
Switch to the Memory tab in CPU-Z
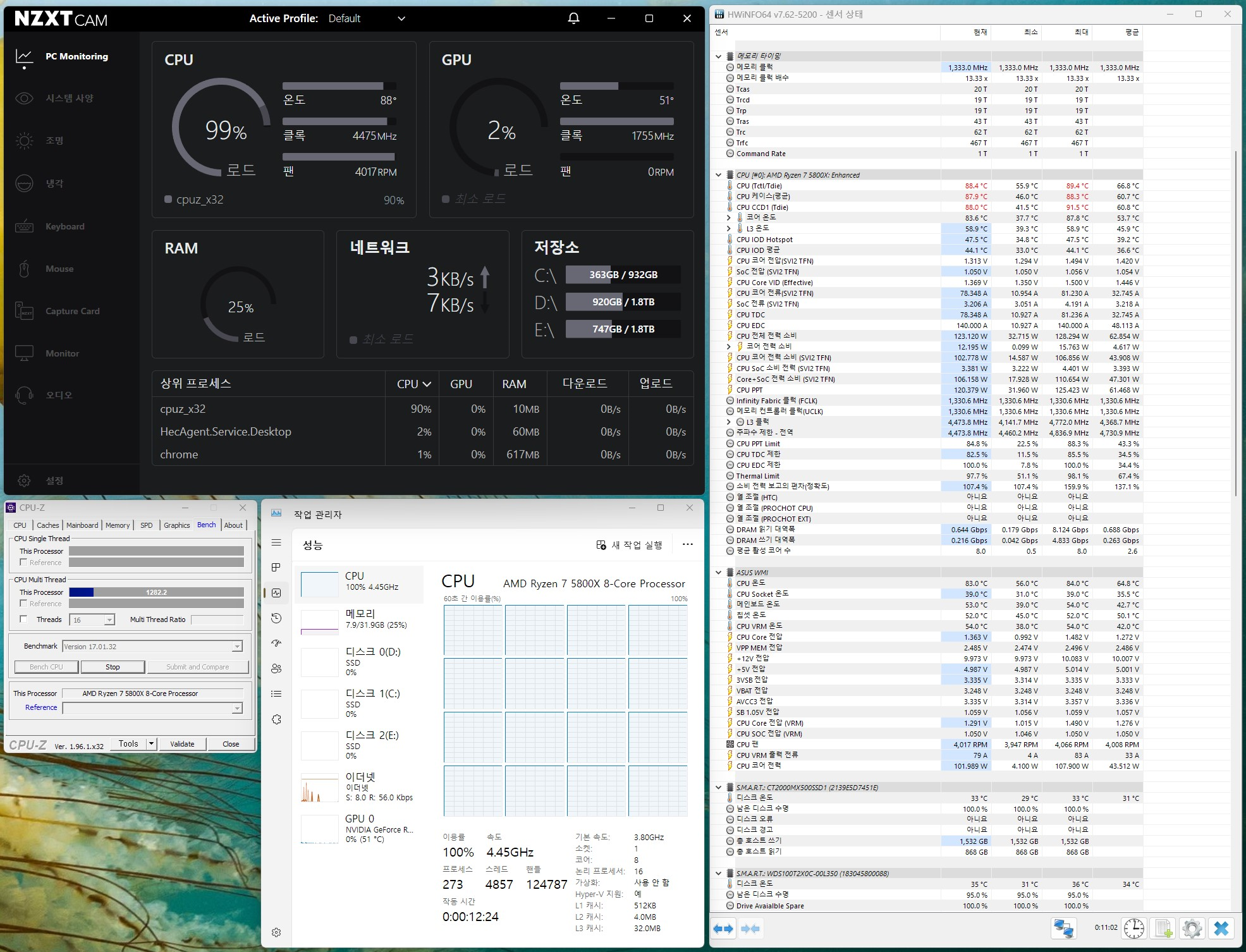(x=118, y=525)
